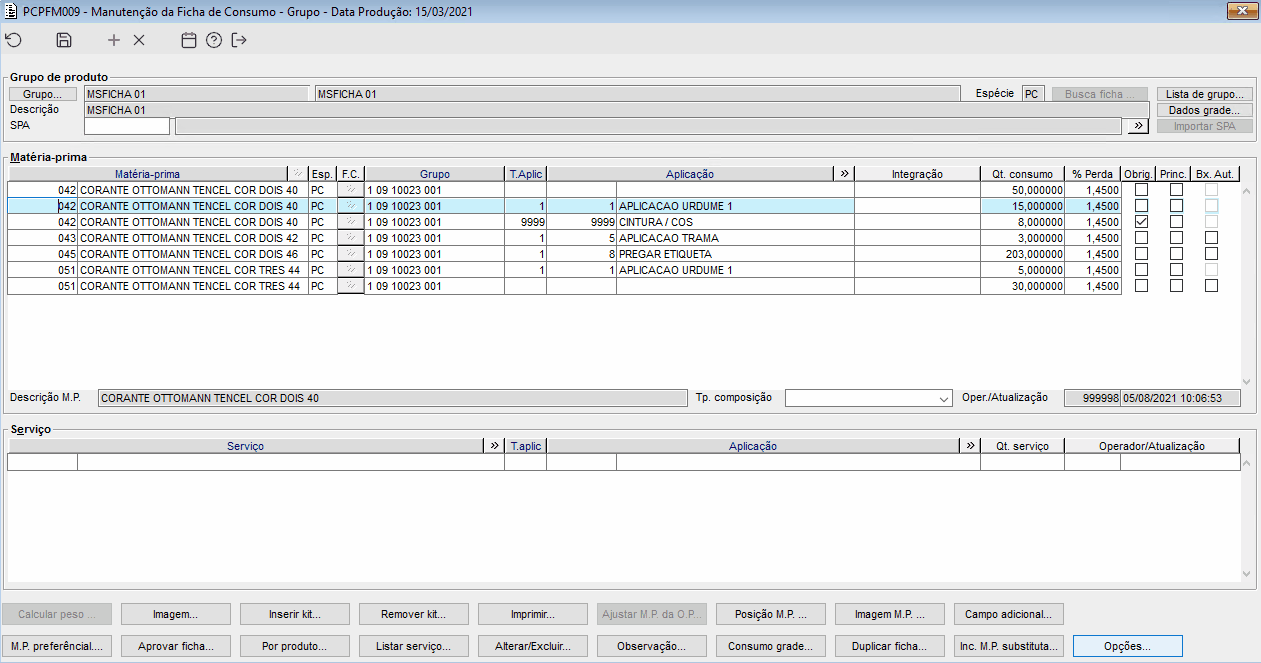Open Lista de grupo...
The width and height of the screenshot is (1261, 663).
(x=1204, y=94)
